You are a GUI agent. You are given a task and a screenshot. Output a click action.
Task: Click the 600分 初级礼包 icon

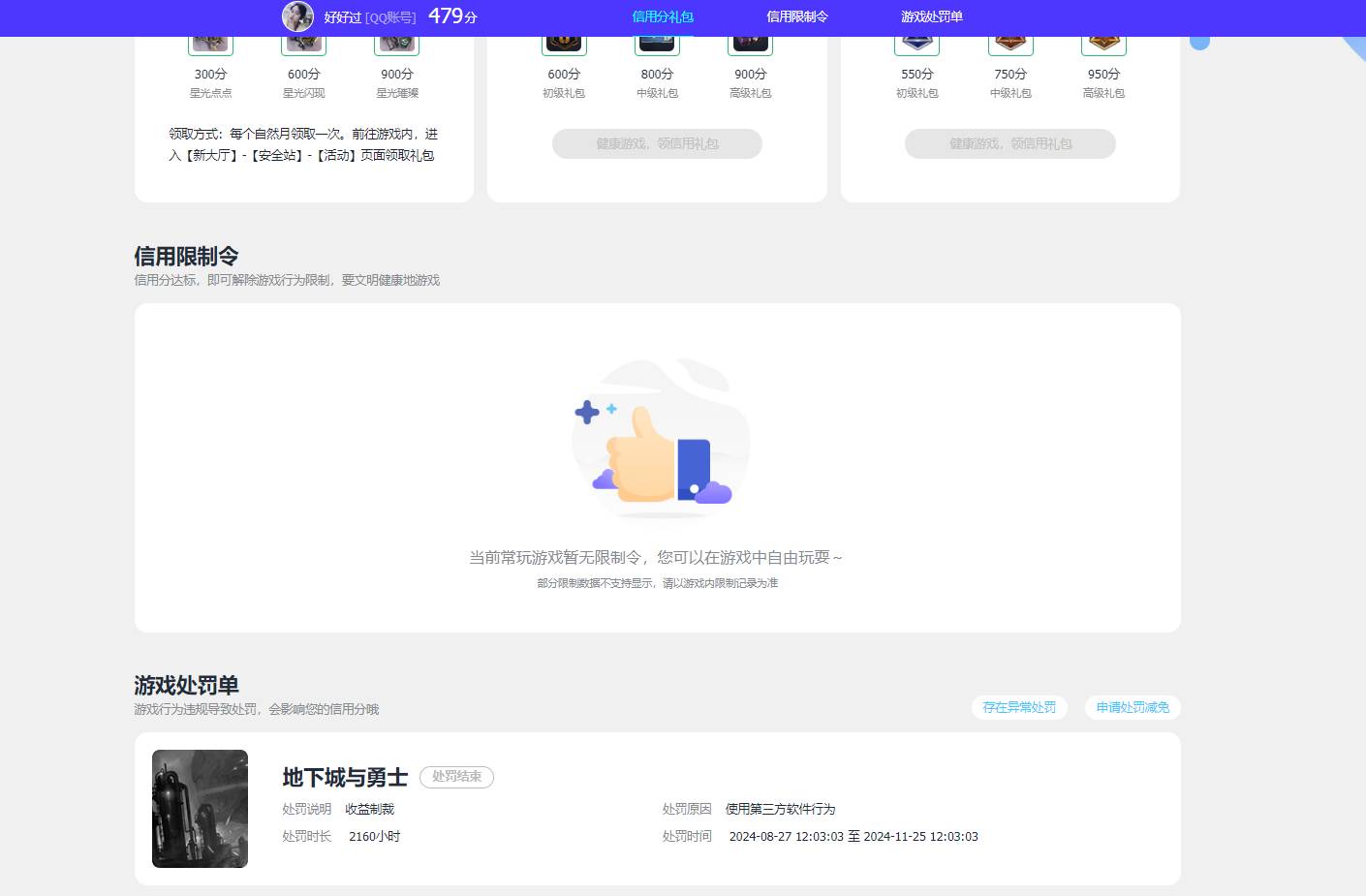(x=563, y=39)
